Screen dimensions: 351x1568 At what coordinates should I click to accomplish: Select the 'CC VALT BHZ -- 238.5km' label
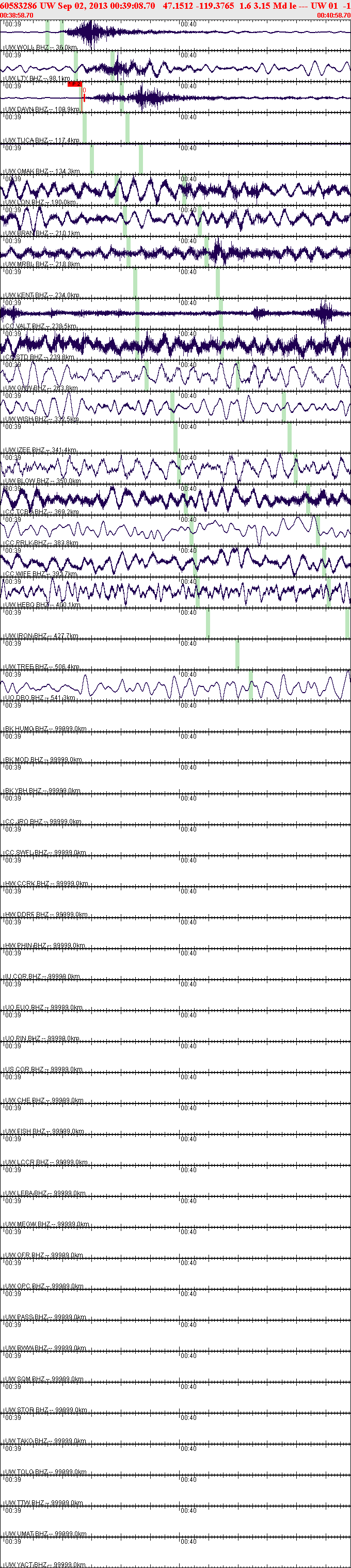coord(41,327)
